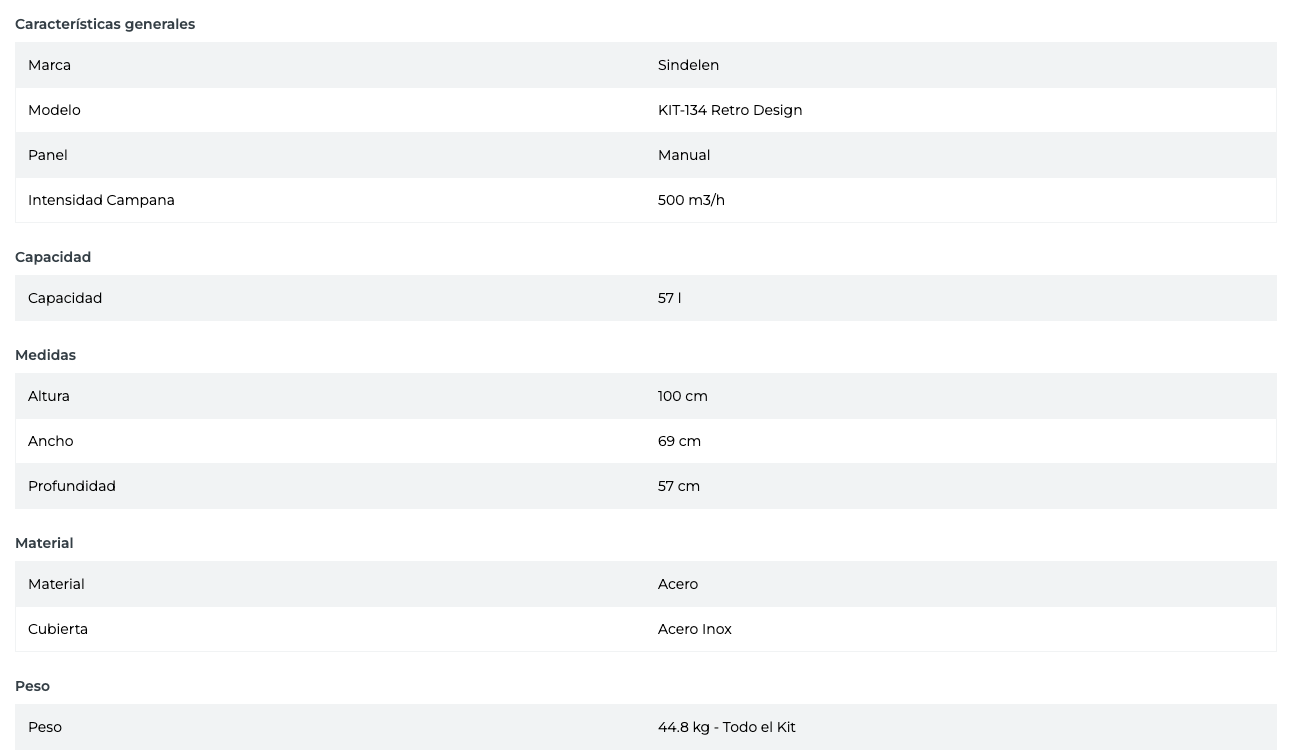Select the 'Sindelen' brand value

coord(688,65)
